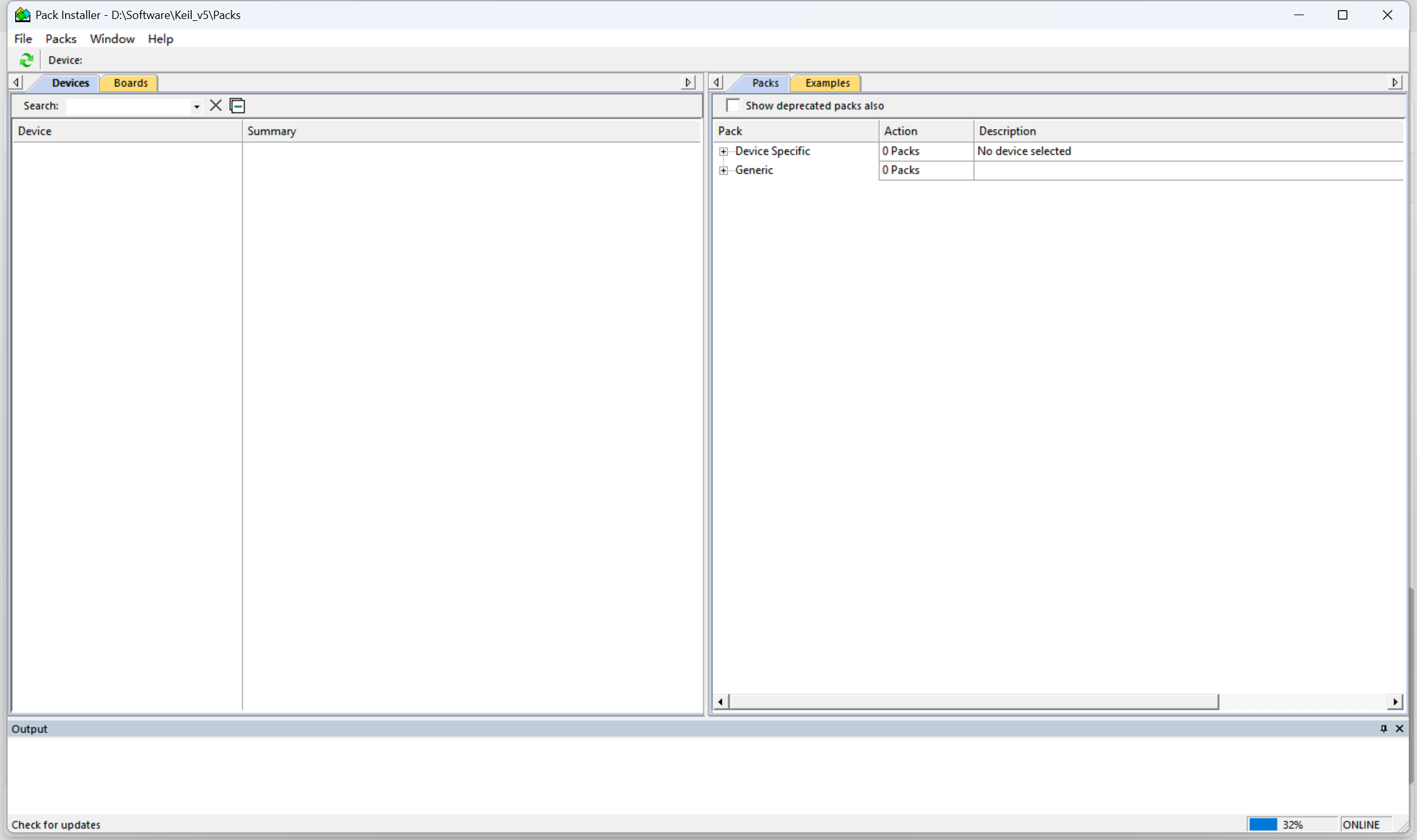Expand the Device Specific tree node
Image resolution: width=1417 pixels, height=840 pixels.
point(724,152)
